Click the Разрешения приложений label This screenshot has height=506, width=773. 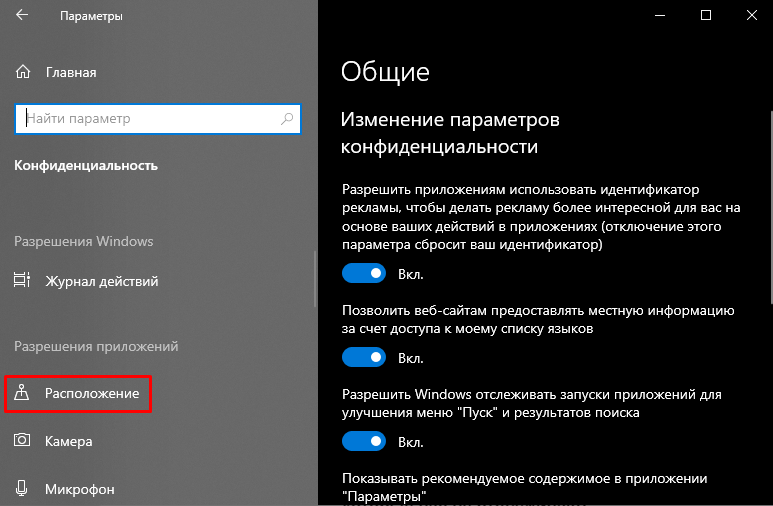96,346
